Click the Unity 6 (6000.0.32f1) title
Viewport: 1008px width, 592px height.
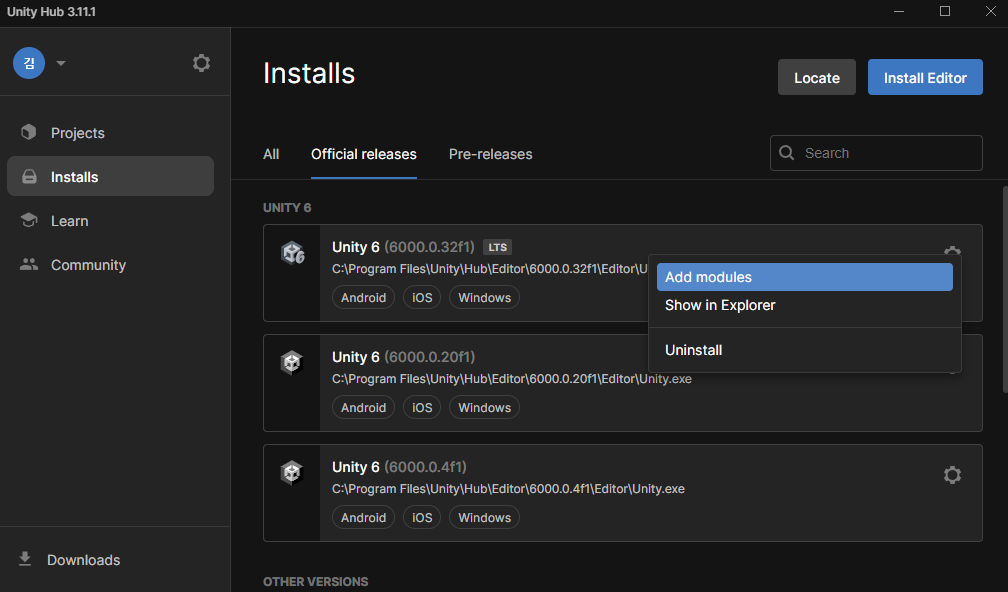click(x=403, y=247)
